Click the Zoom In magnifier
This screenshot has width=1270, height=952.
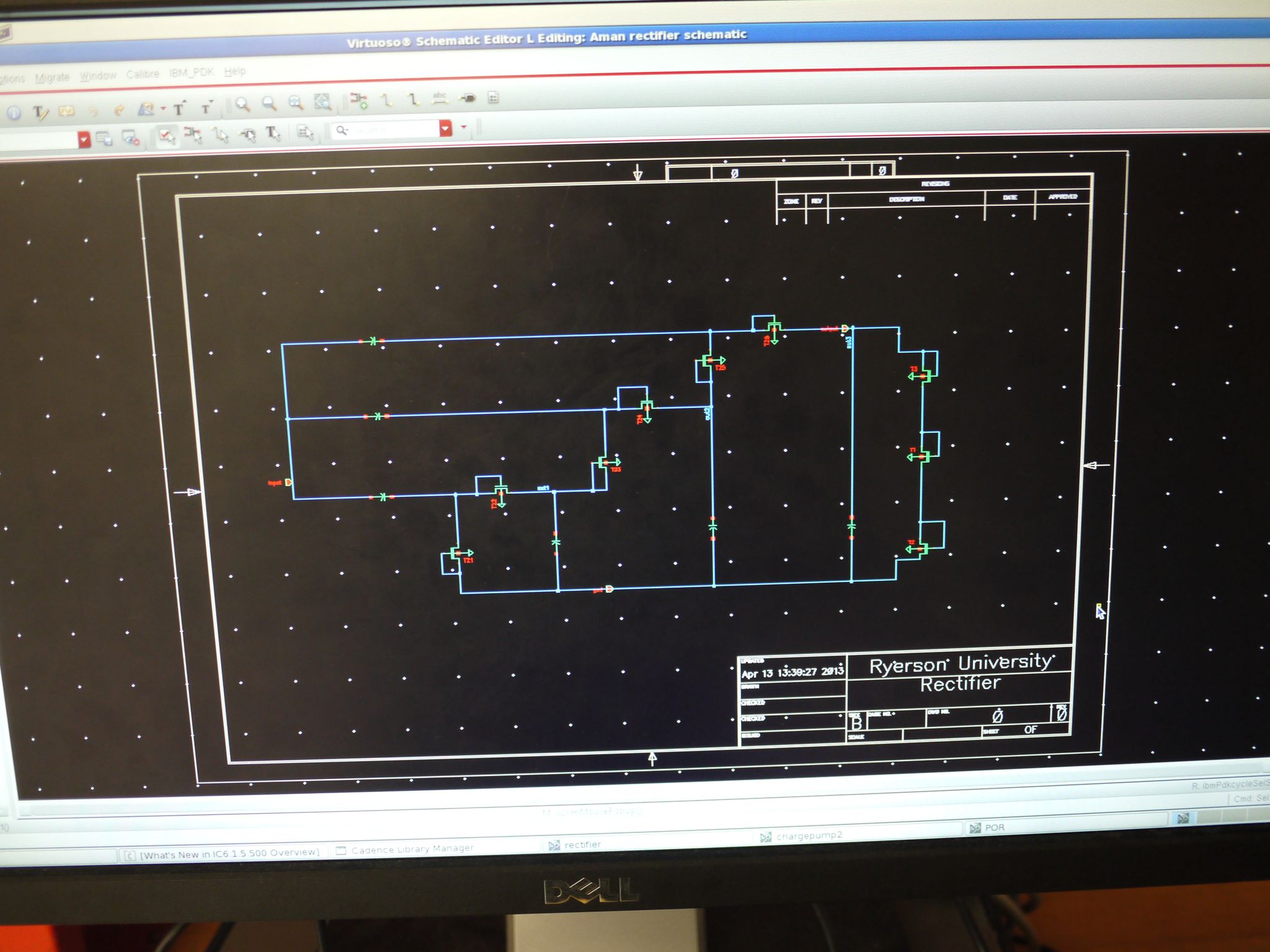[x=242, y=105]
